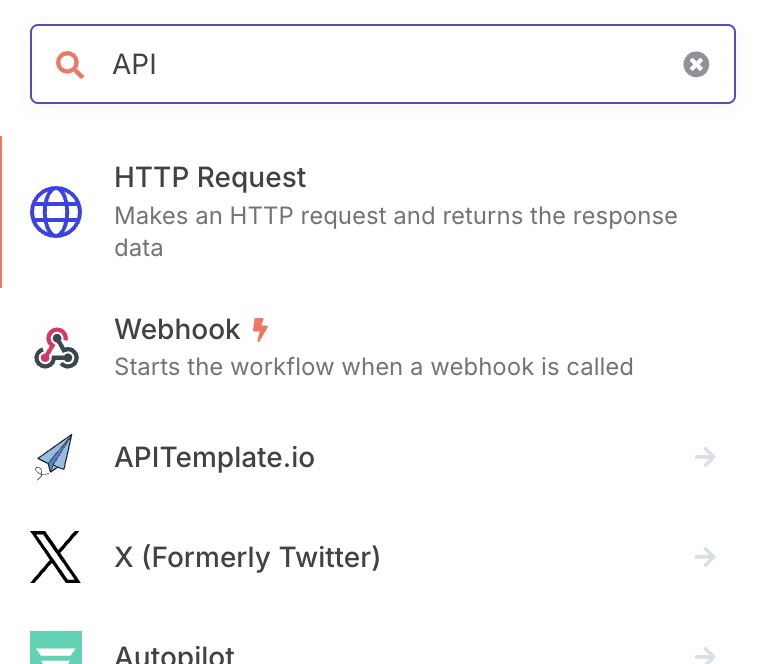
Task: Select the green Autopilot icon
Action: point(56,648)
